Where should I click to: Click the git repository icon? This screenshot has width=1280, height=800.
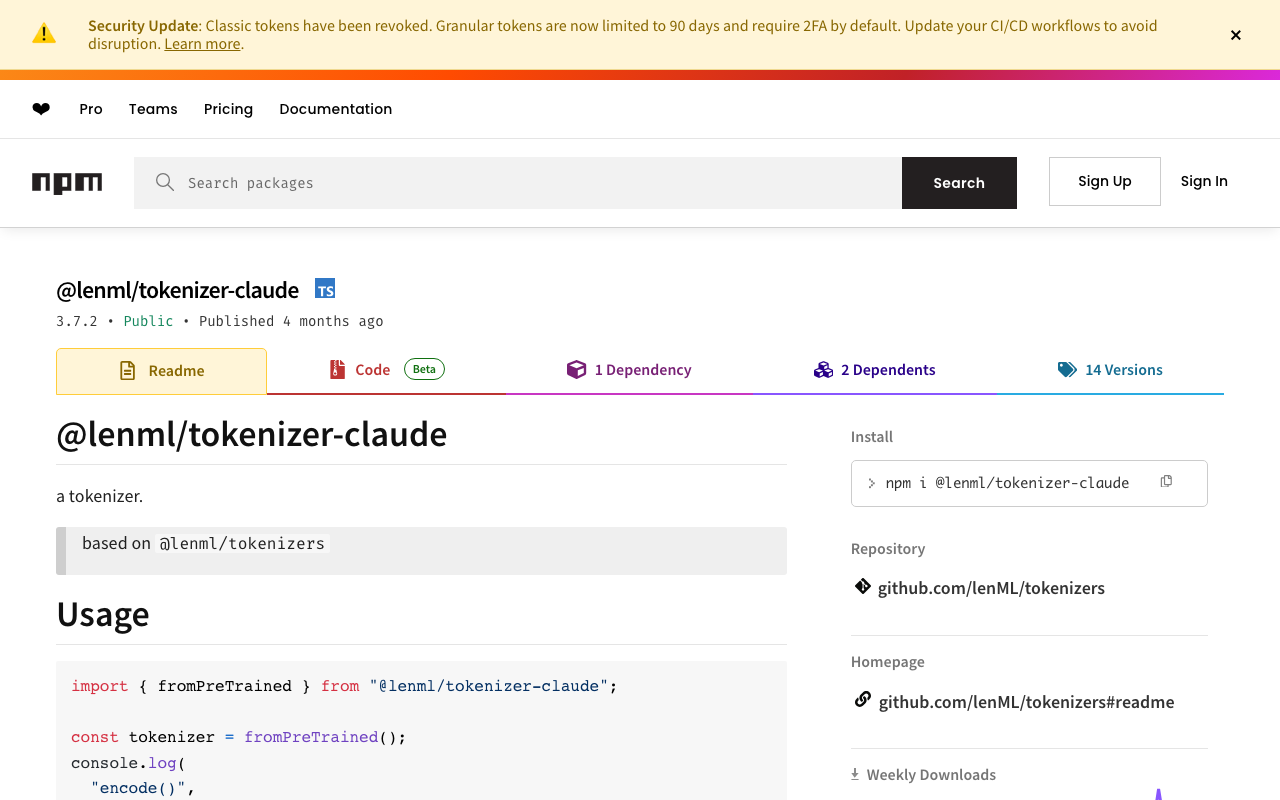click(x=862, y=587)
